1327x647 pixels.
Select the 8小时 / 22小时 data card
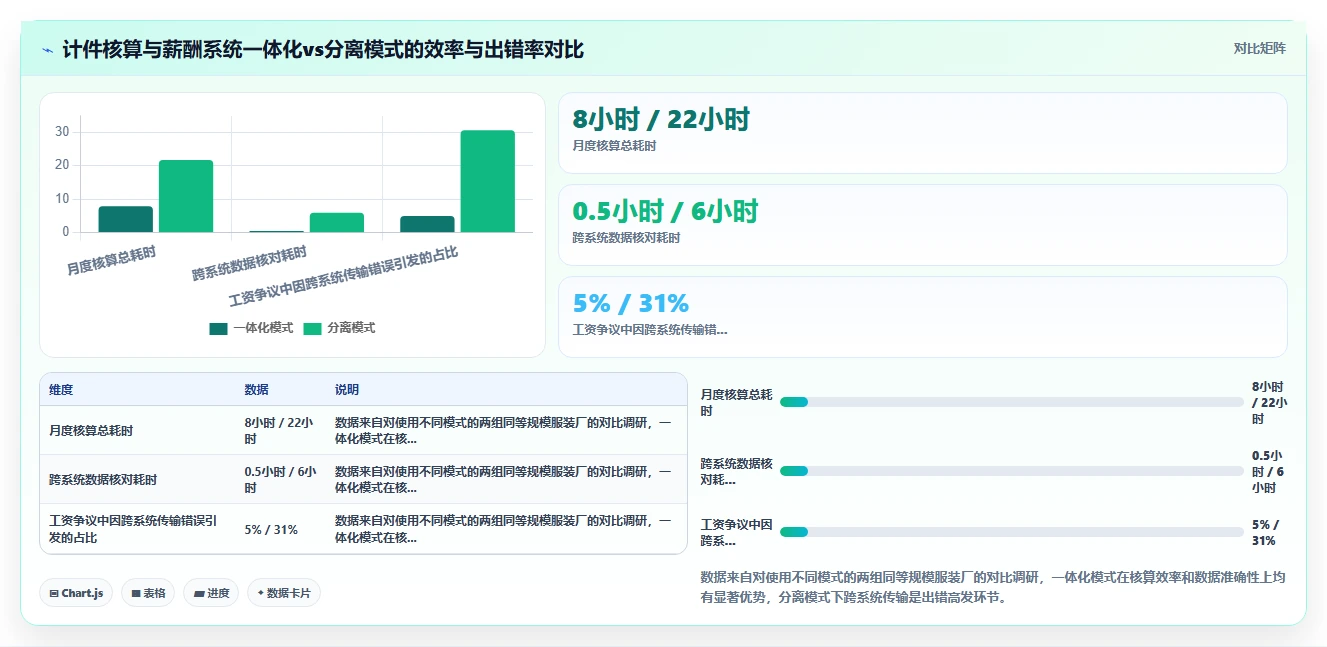[x=922, y=133]
